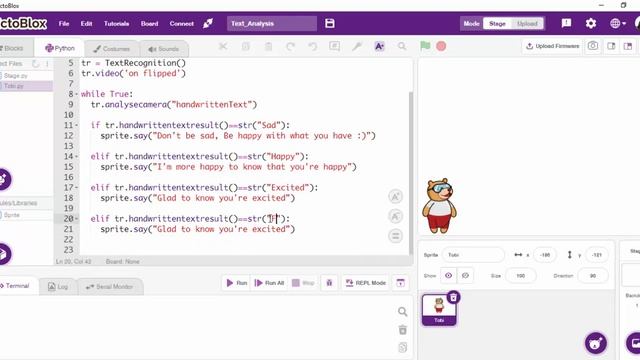
Task: Click the Run All button
Action: click(x=269, y=283)
